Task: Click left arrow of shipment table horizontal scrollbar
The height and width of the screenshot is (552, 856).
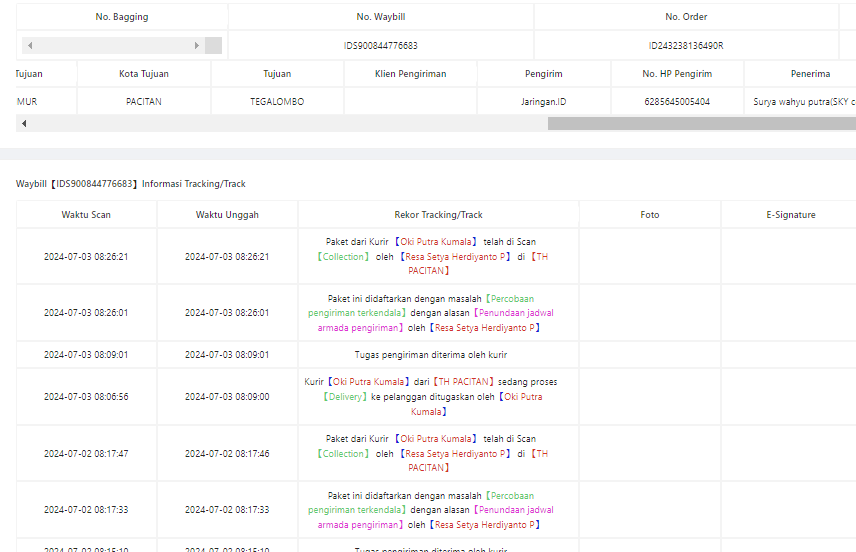Action: pos(24,123)
